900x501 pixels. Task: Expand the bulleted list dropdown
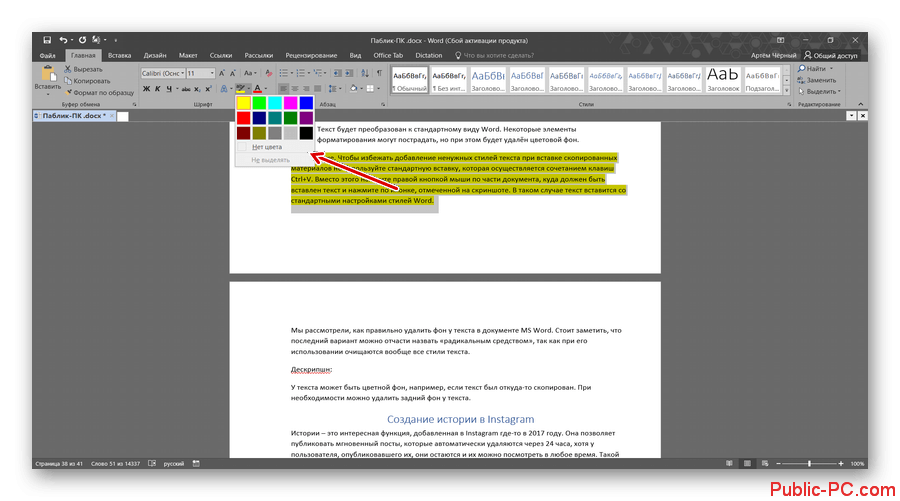[292, 73]
